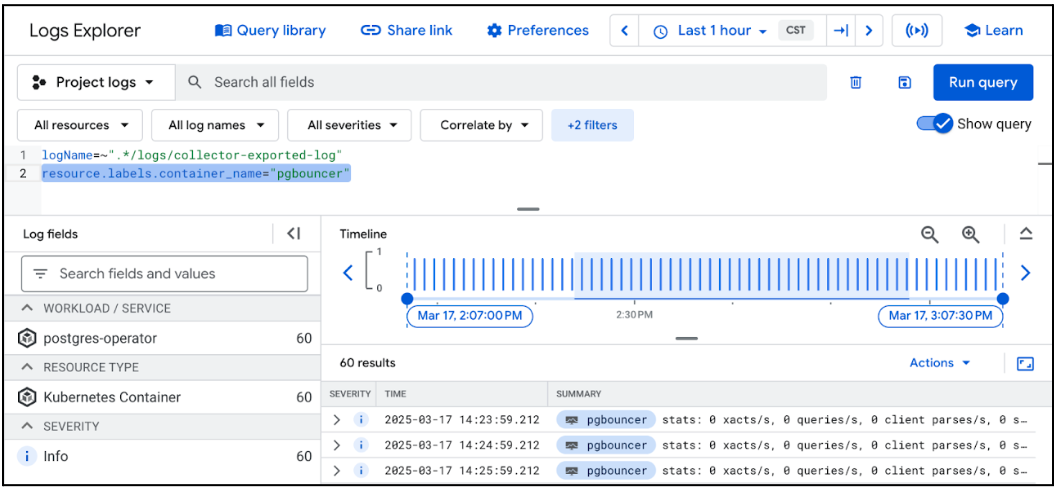Click the query editor resize handle
This screenshot has width=1056, height=488.
pos(528,209)
